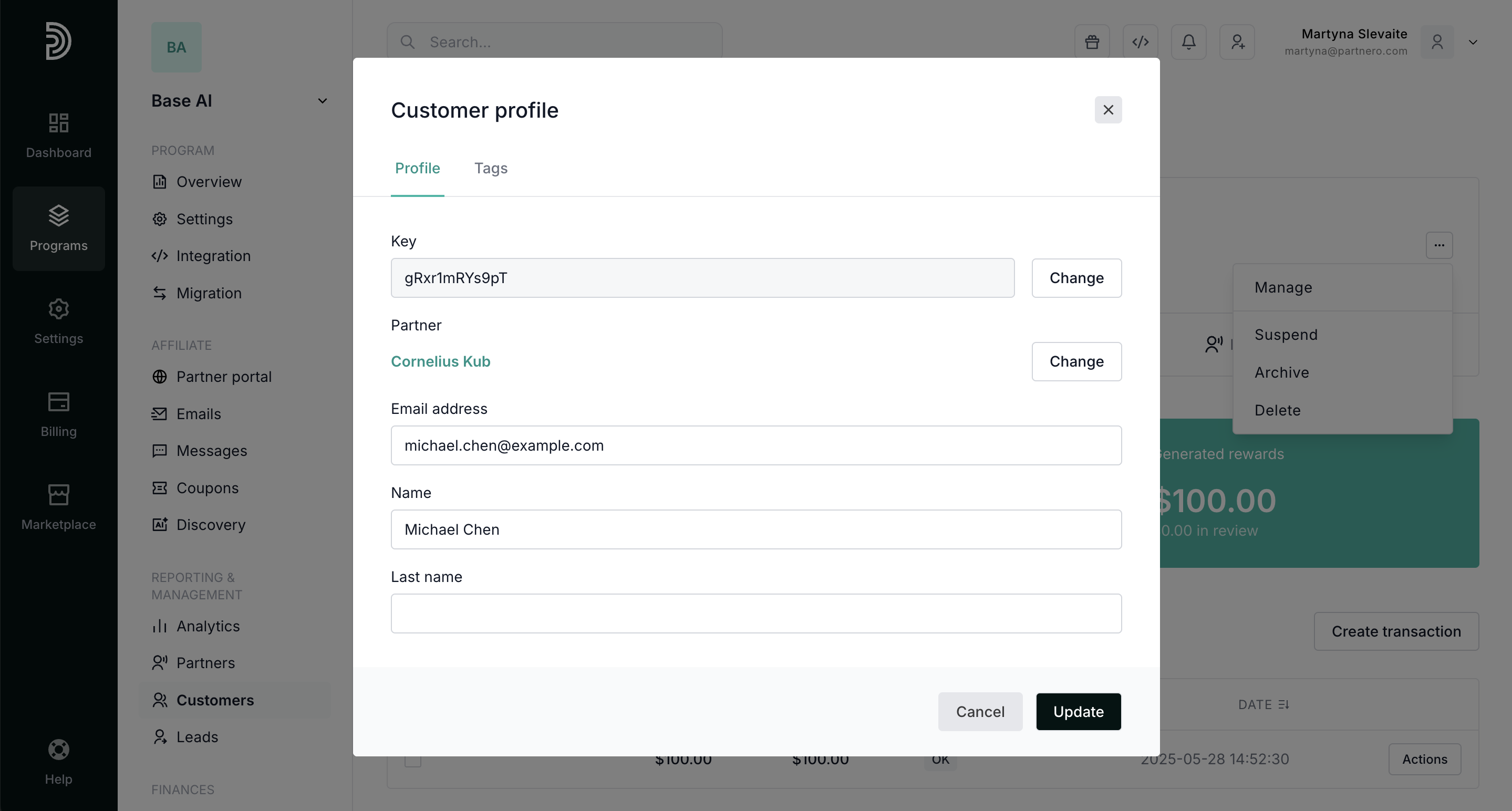Open the code embed icon in header
The width and height of the screenshot is (1512, 811).
tap(1140, 41)
